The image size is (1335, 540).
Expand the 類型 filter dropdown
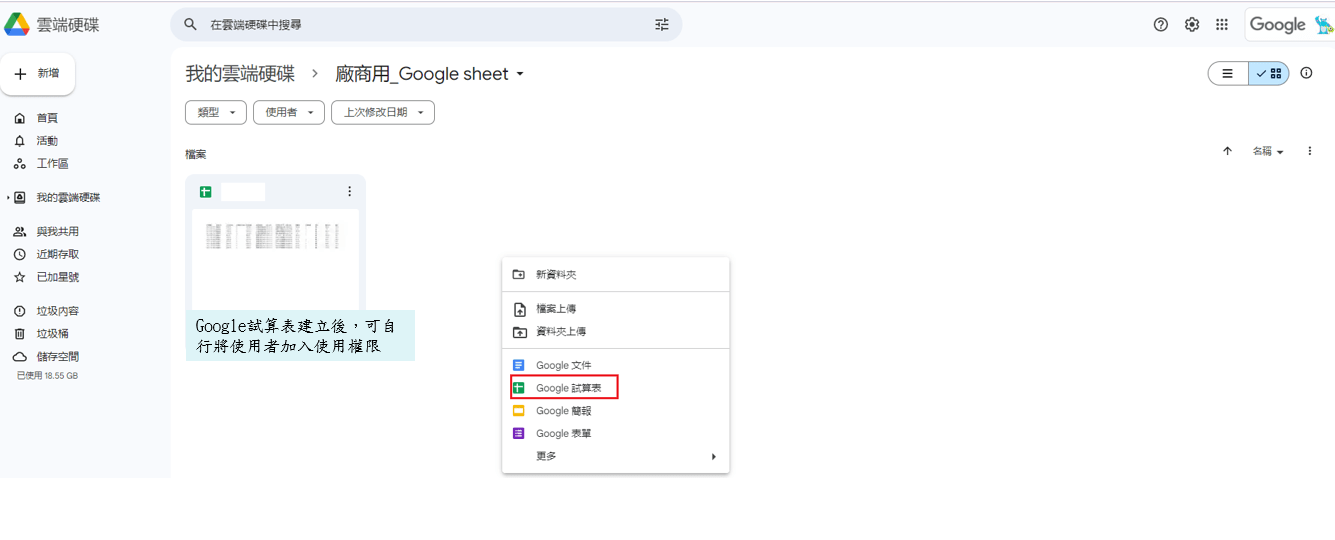click(x=216, y=113)
